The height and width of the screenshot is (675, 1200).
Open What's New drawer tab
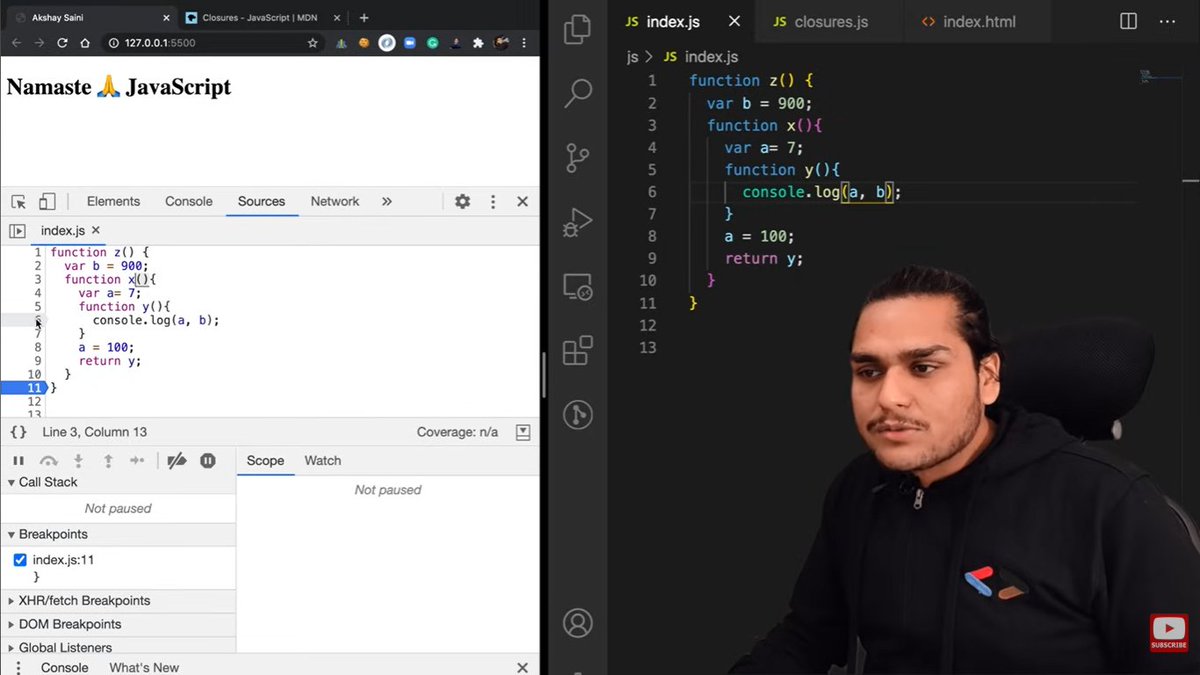(x=144, y=667)
